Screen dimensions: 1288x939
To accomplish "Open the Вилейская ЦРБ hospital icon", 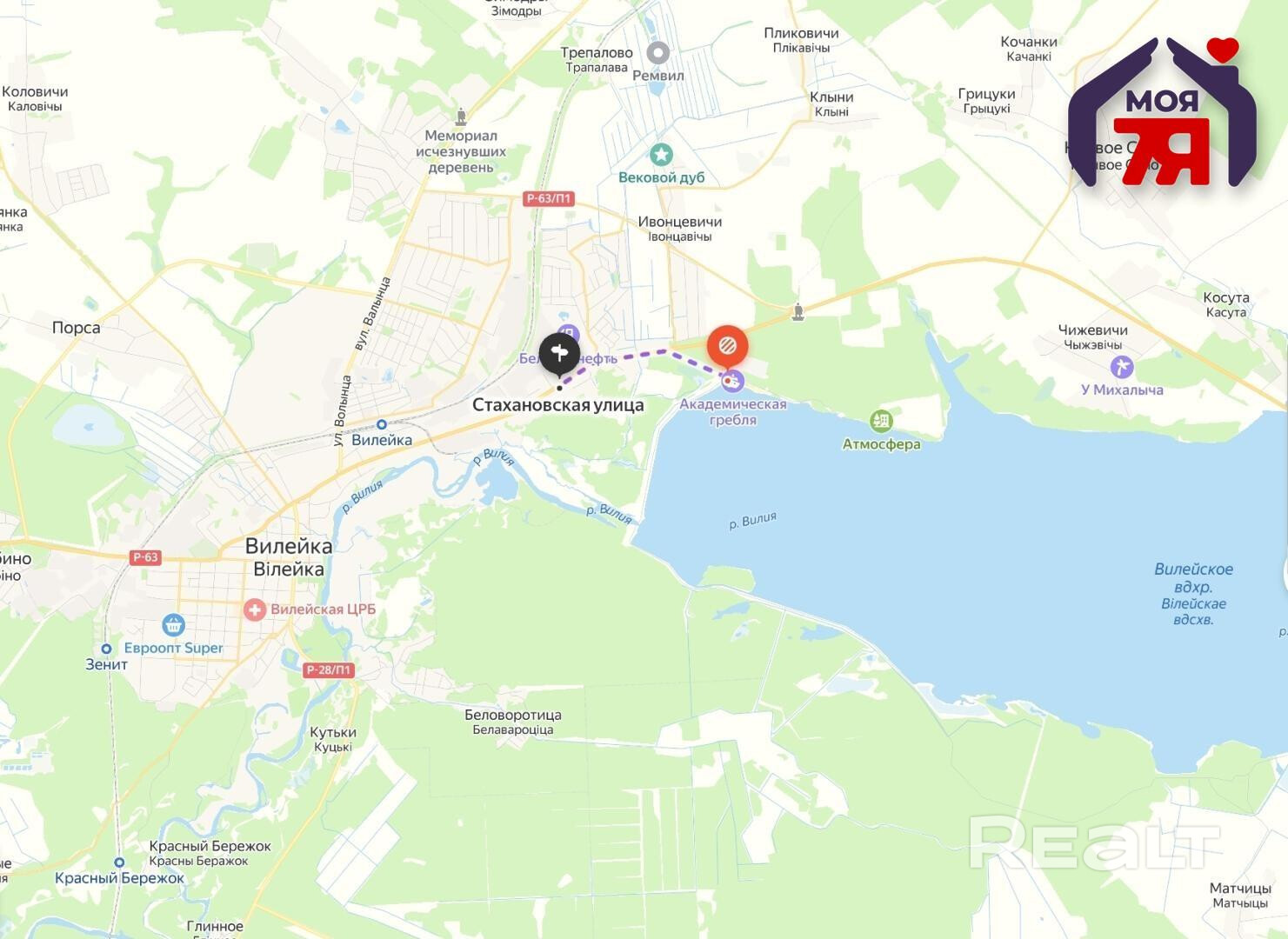I will [255, 609].
